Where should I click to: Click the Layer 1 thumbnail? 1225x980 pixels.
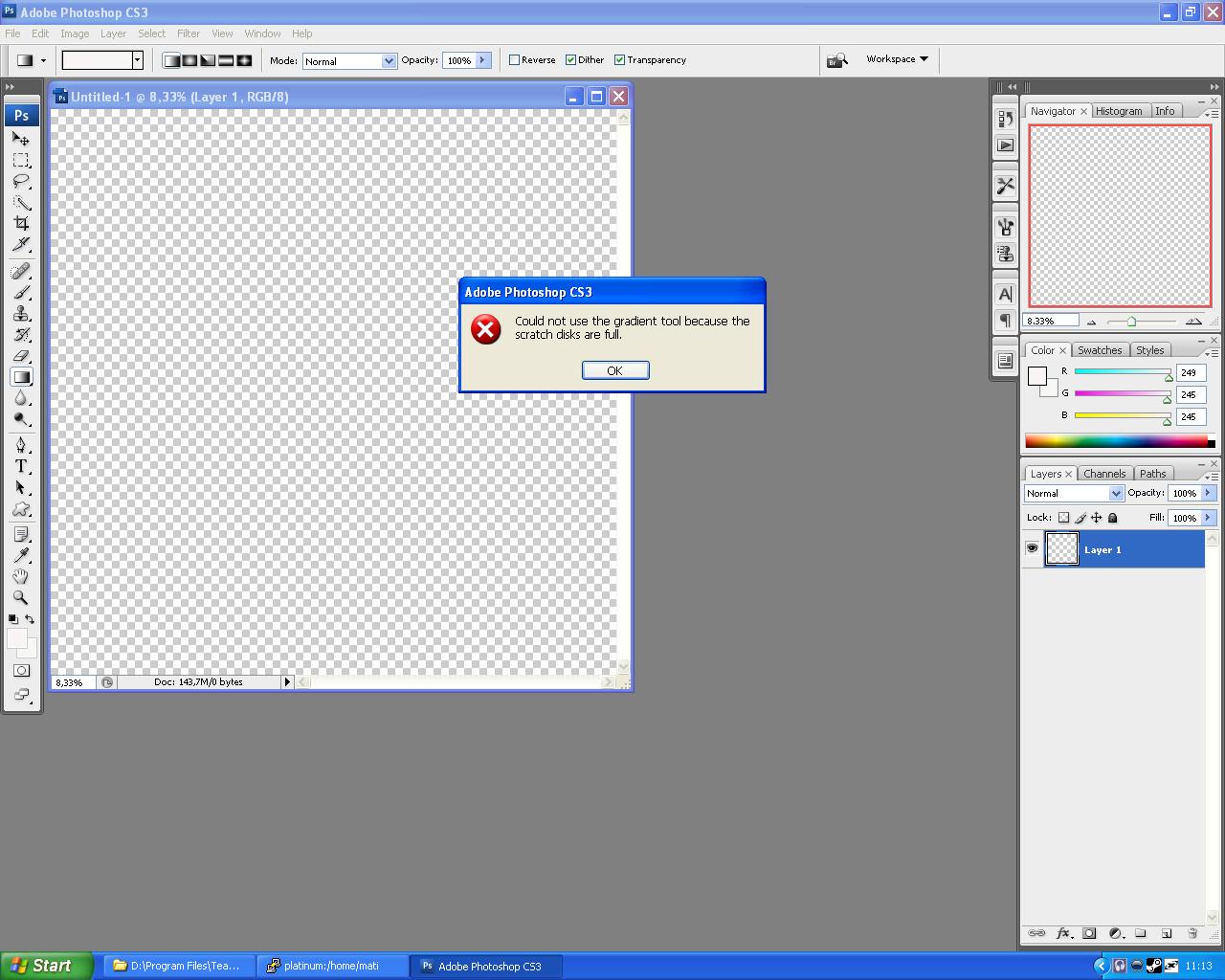pyautogui.click(x=1061, y=548)
